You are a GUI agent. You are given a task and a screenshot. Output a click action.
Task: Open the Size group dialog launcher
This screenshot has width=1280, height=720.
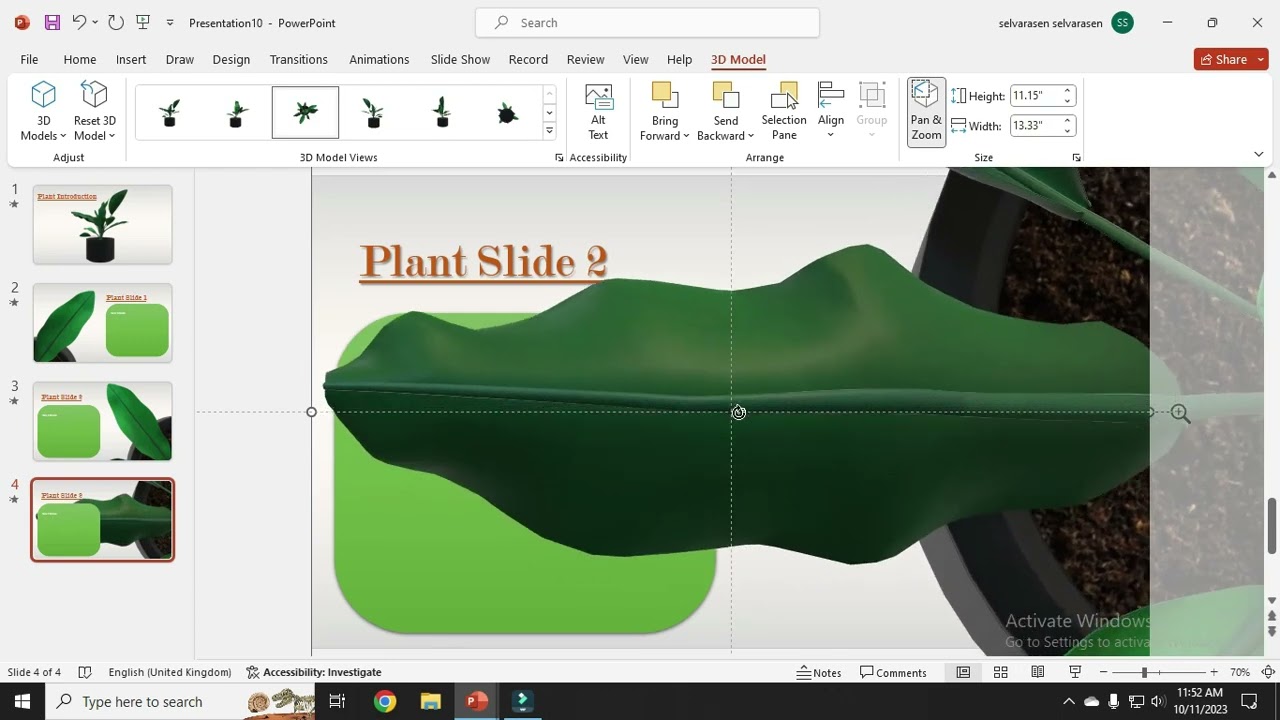(x=1077, y=158)
